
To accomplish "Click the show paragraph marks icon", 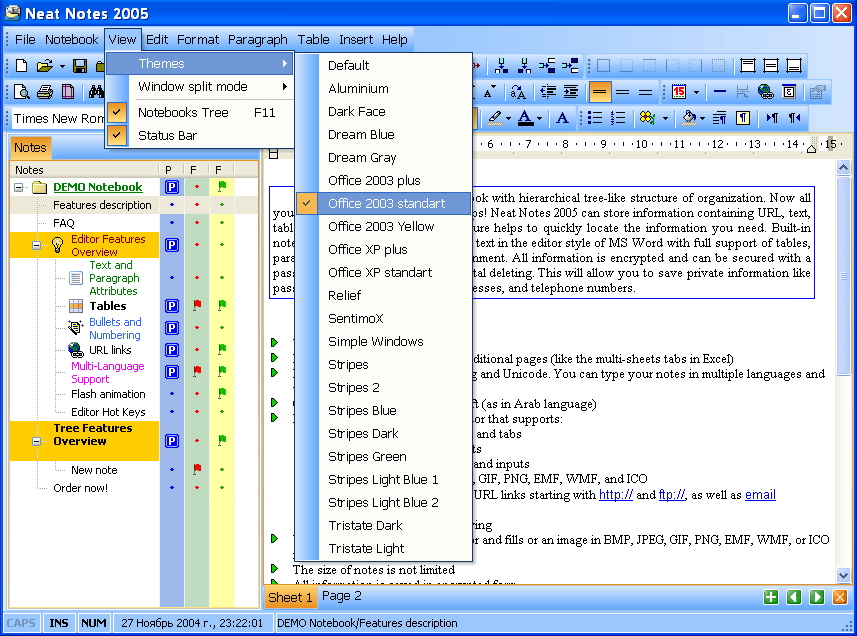I will point(743,118).
